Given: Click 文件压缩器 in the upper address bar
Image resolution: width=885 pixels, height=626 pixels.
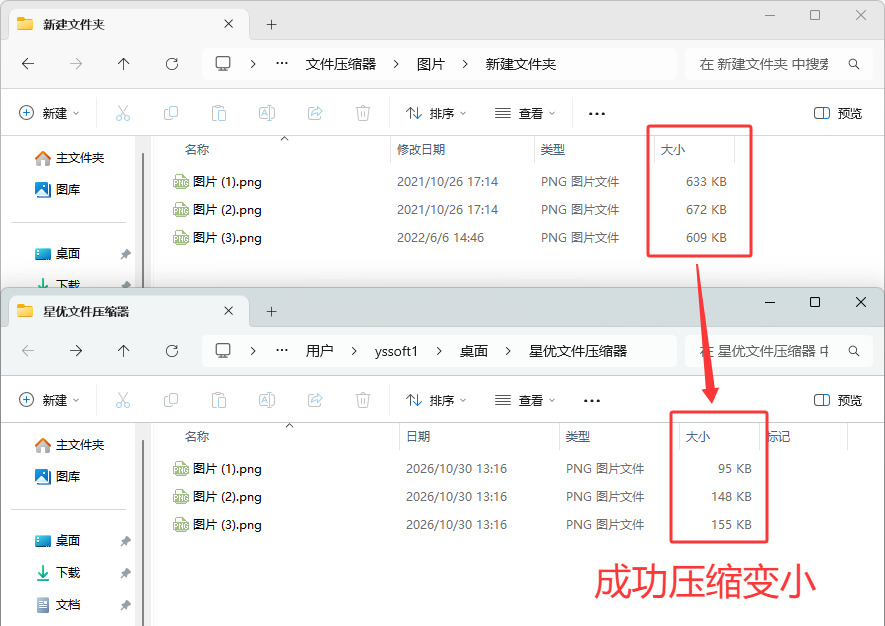Looking at the screenshot, I should 341,64.
